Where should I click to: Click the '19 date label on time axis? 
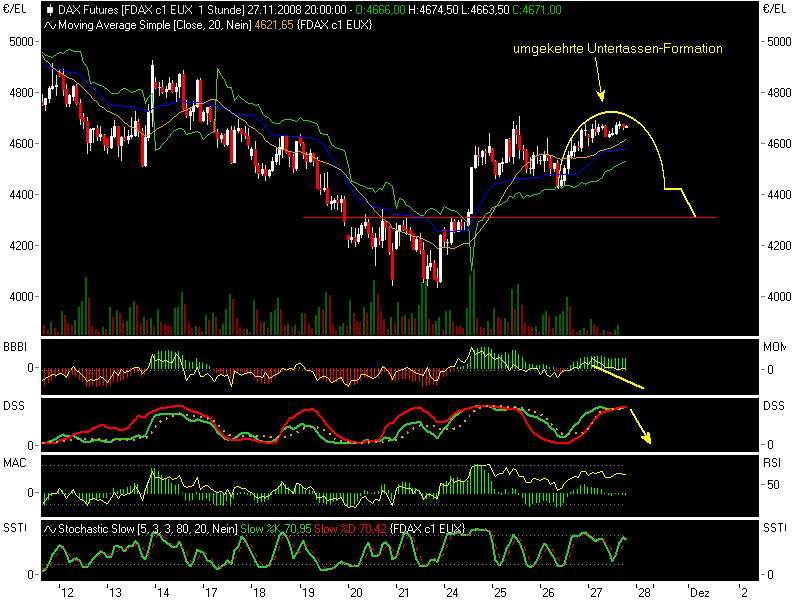307,592
